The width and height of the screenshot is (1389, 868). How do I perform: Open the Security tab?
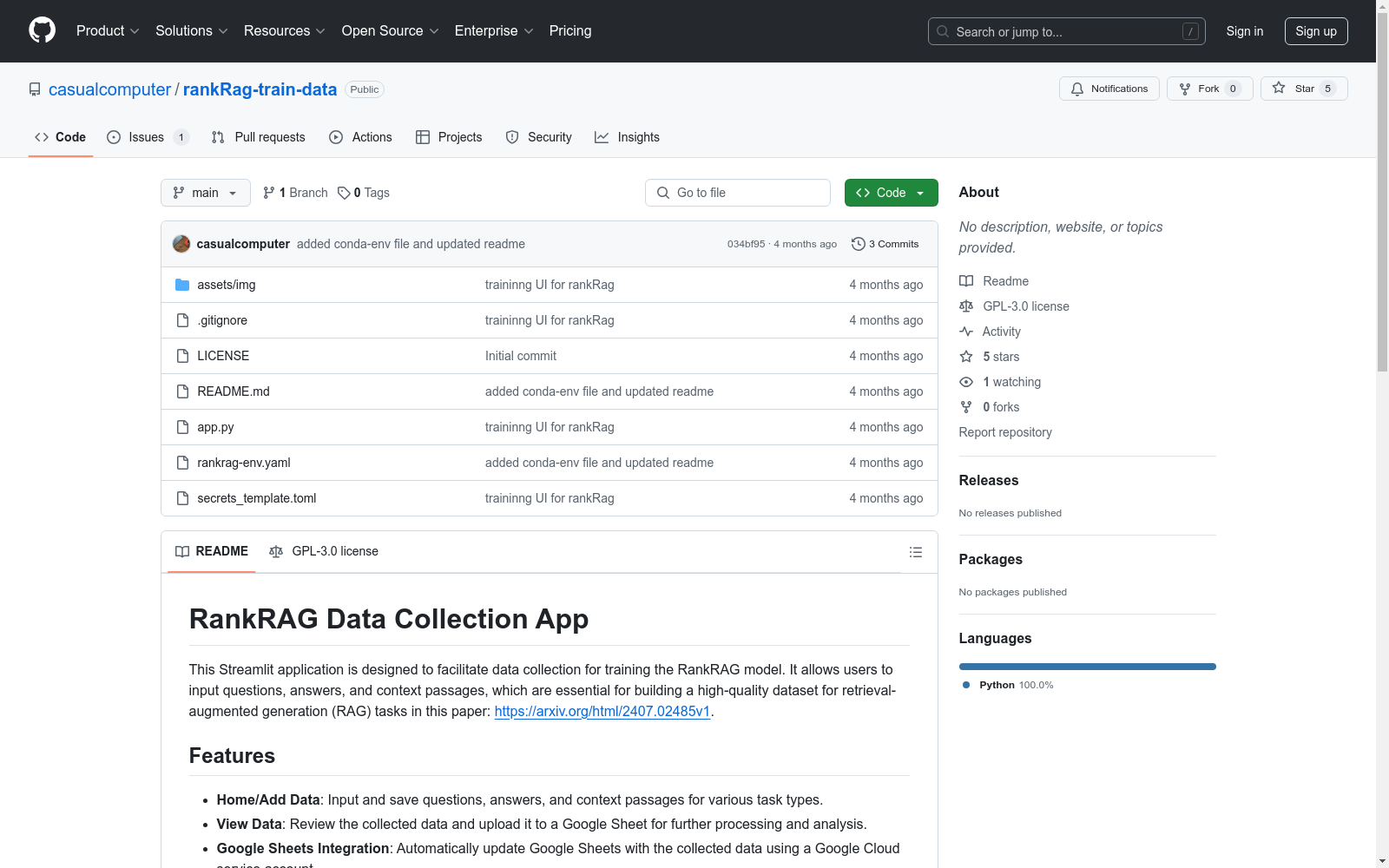[539, 137]
